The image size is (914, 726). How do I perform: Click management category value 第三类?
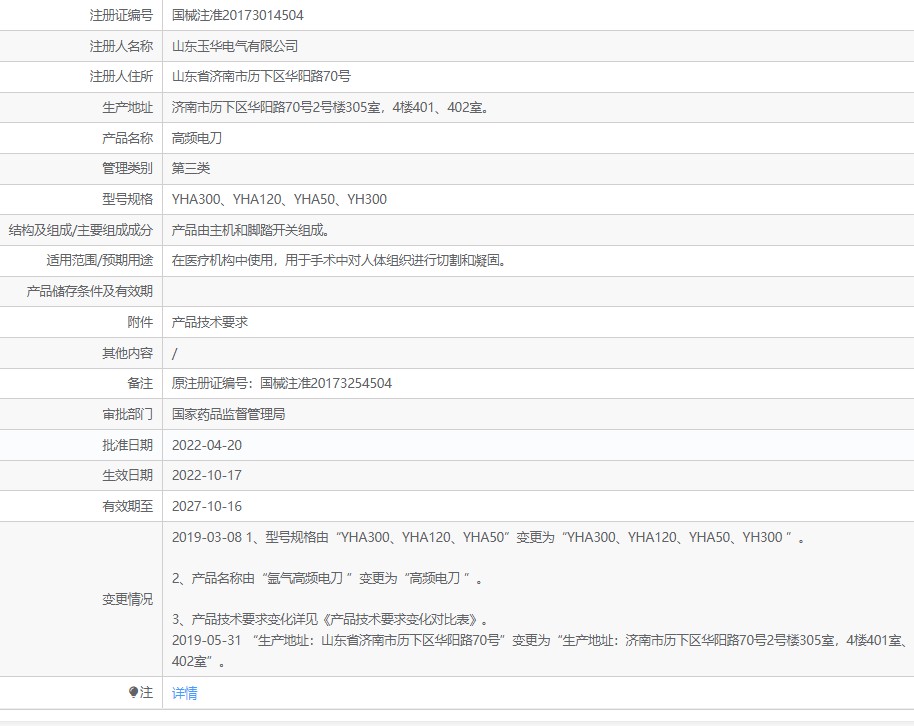[191, 169]
